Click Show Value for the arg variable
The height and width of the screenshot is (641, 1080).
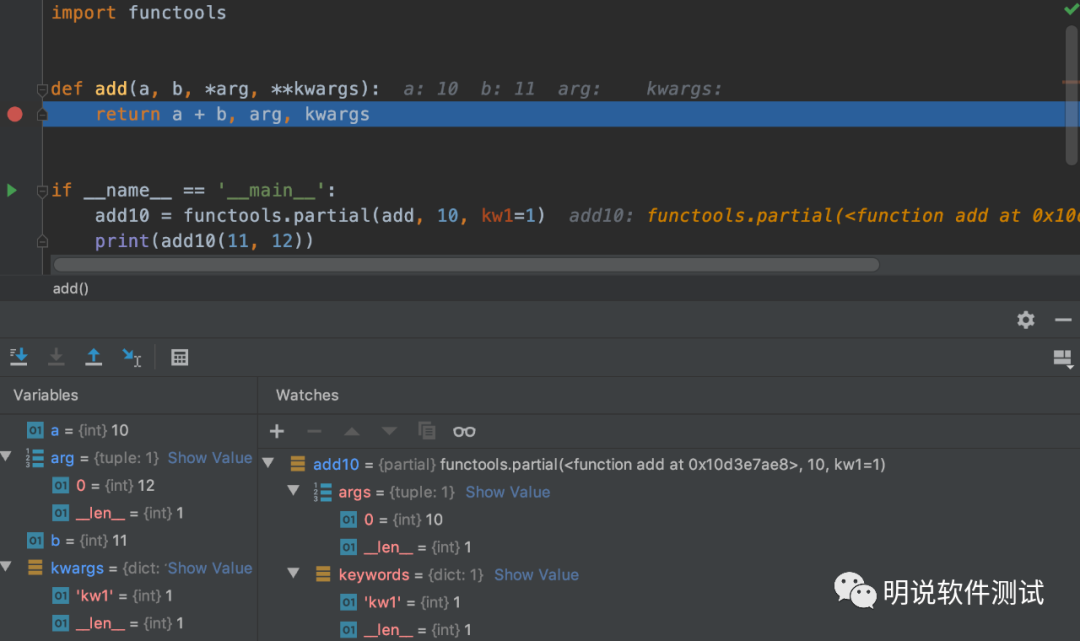tap(210, 458)
